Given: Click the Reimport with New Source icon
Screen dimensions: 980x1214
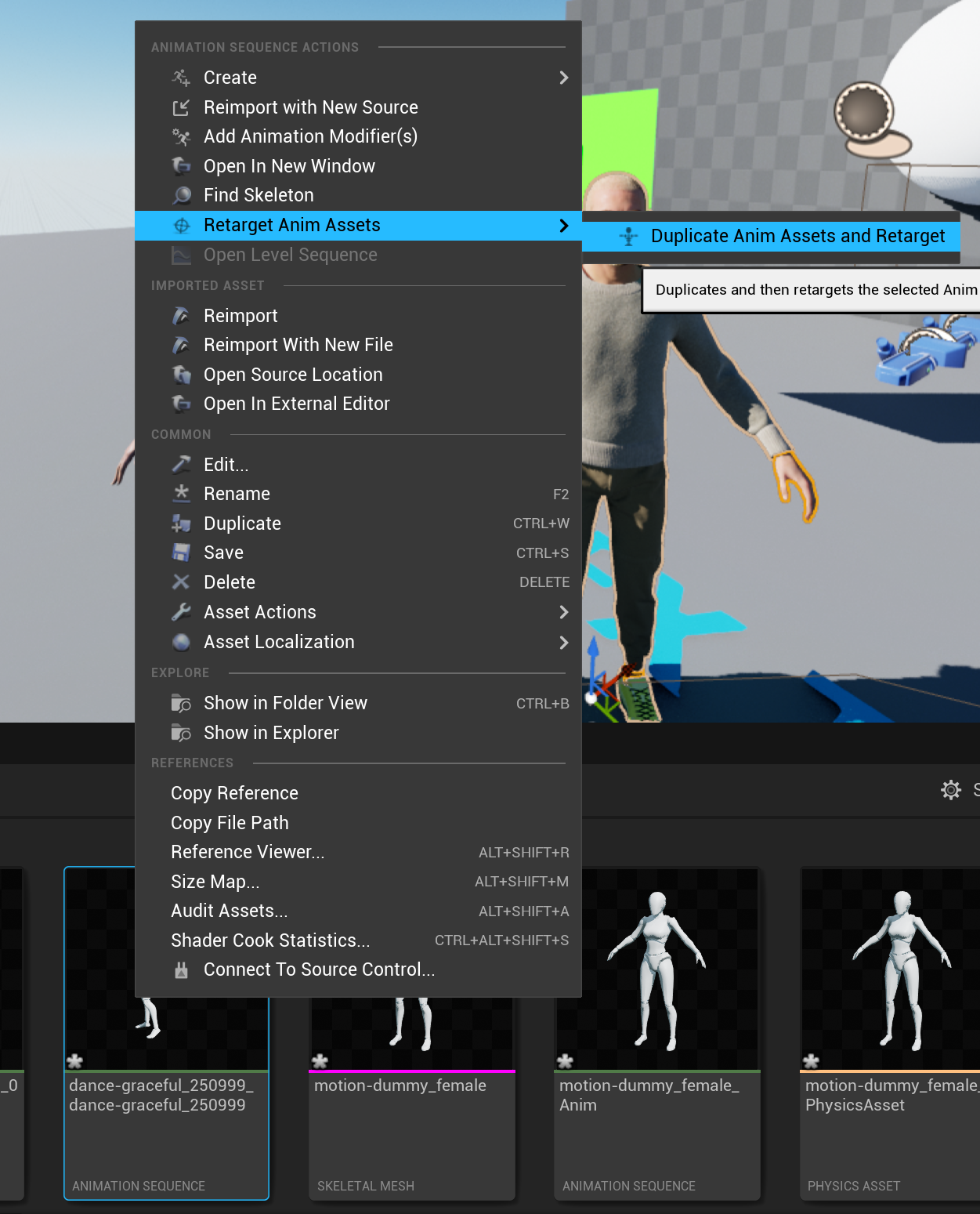Looking at the screenshot, I should click(181, 107).
